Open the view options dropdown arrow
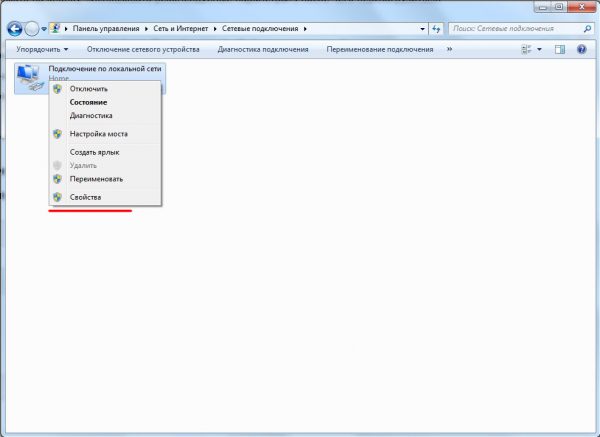This screenshot has width=600, height=437. click(540, 49)
